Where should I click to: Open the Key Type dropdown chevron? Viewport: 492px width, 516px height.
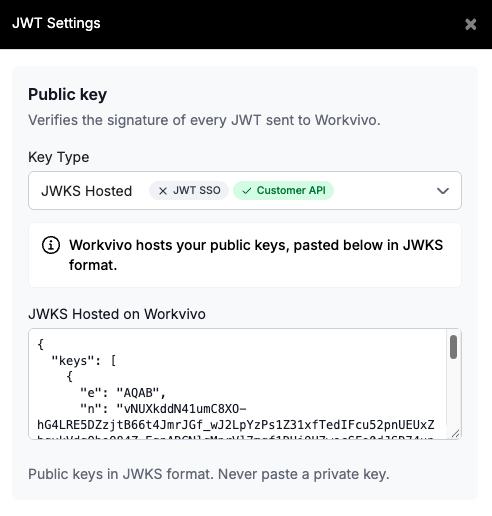443,191
